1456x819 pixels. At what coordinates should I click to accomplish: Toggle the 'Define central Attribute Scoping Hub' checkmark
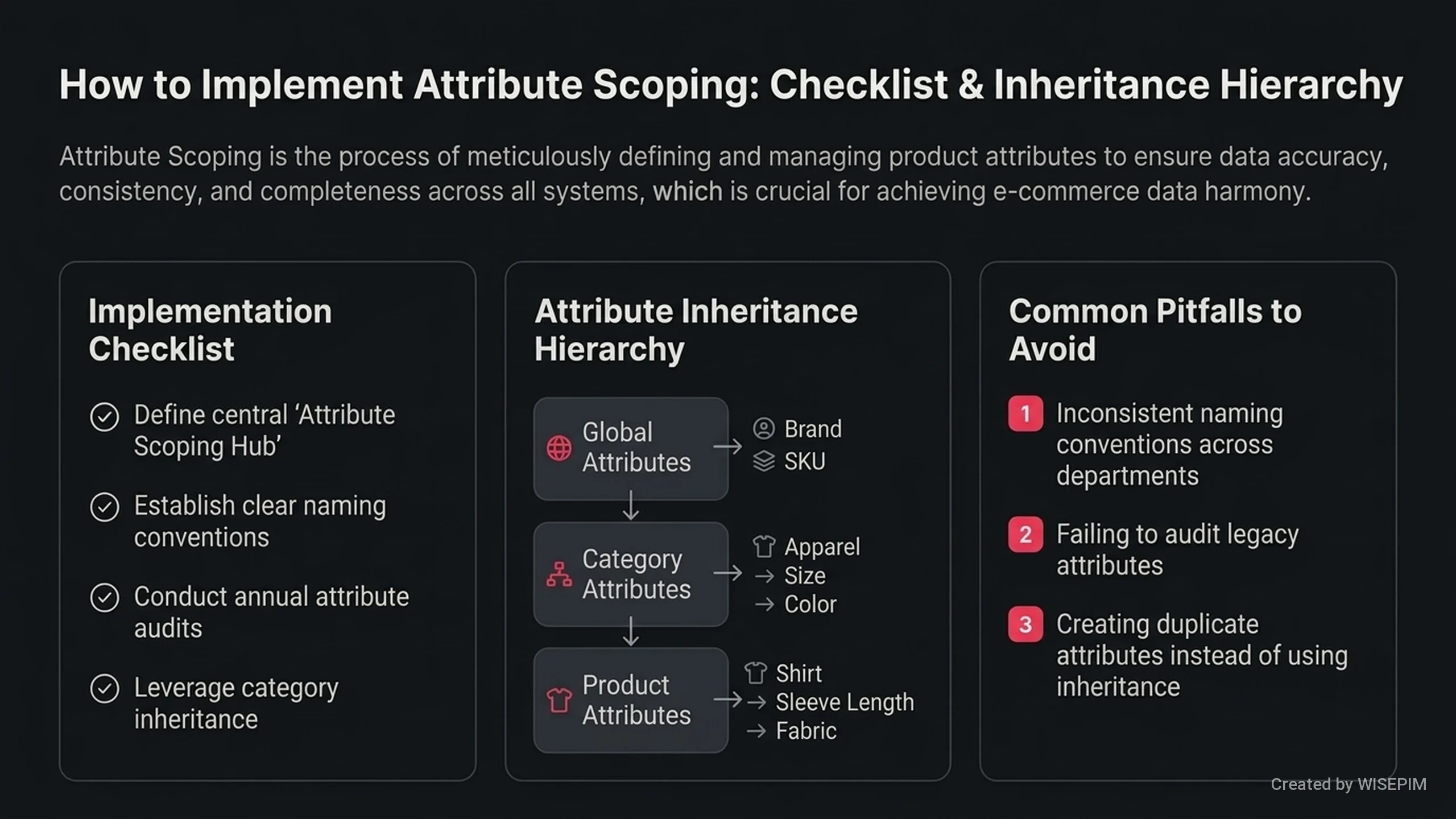pos(105,416)
